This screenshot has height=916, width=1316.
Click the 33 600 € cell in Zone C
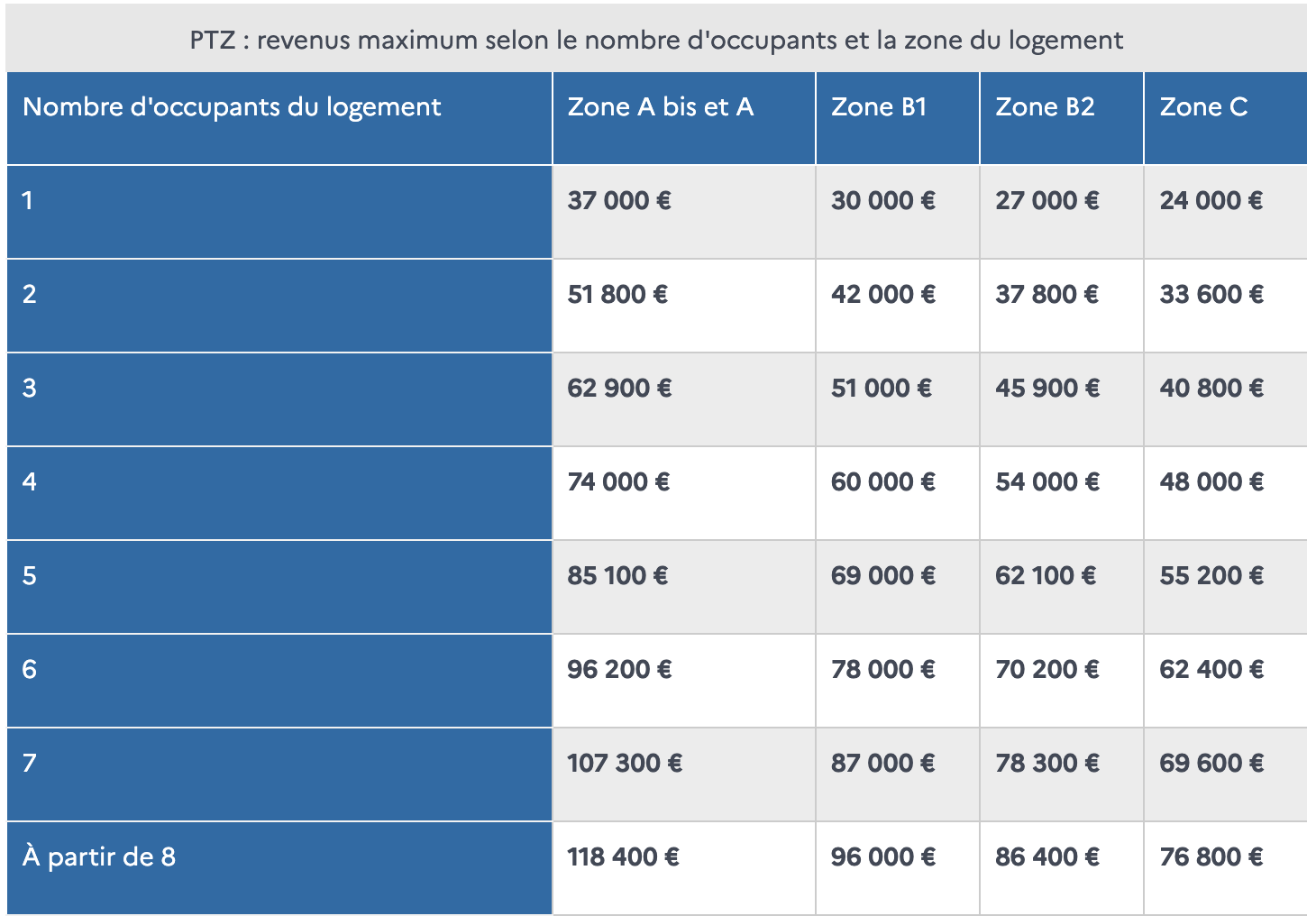click(1226, 306)
